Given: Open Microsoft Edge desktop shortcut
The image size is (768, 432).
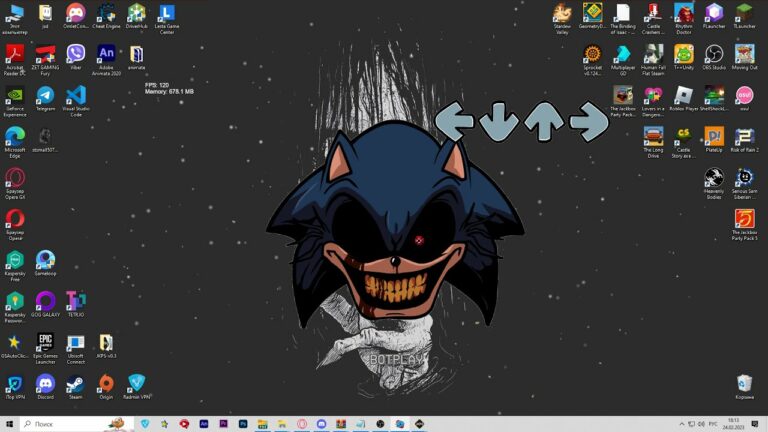Looking at the screenshot, I should point(15,142).
